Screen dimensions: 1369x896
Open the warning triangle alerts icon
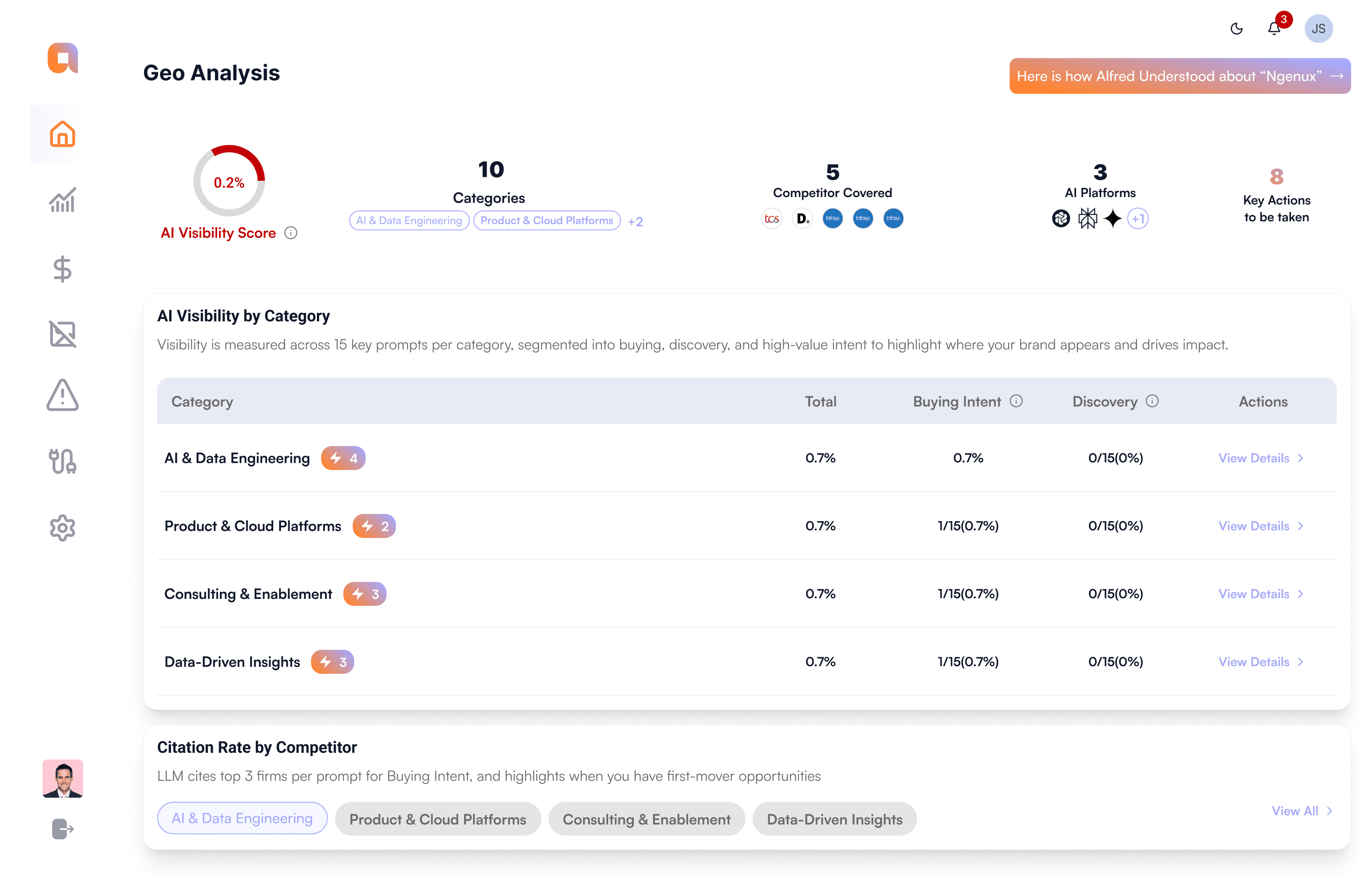tap(62, 395)
